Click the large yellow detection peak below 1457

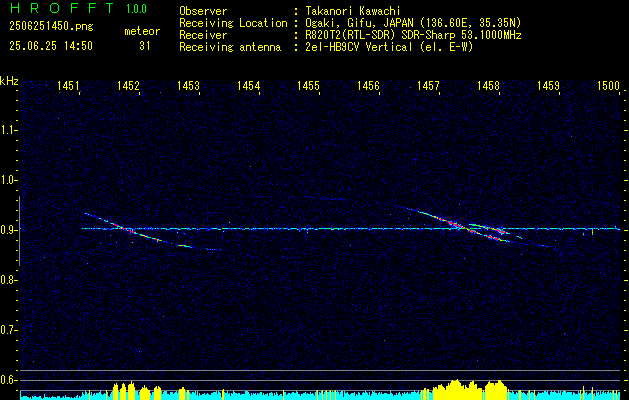click(455, 388)
